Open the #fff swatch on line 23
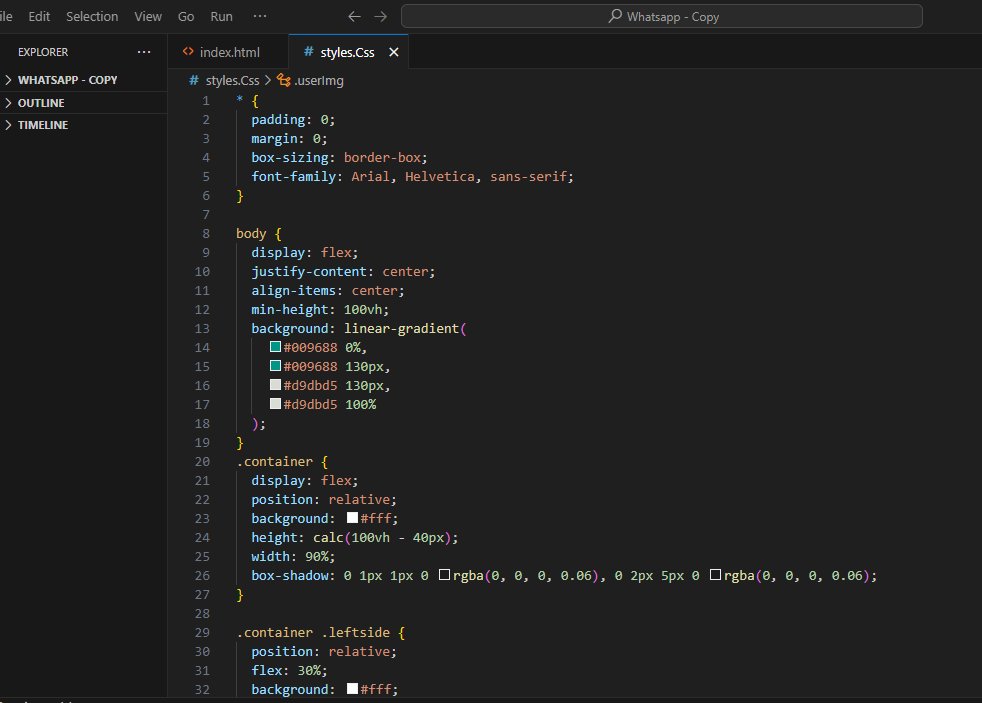Image resolution: width=982 pixels, height=703 pixels. [353, 518]
